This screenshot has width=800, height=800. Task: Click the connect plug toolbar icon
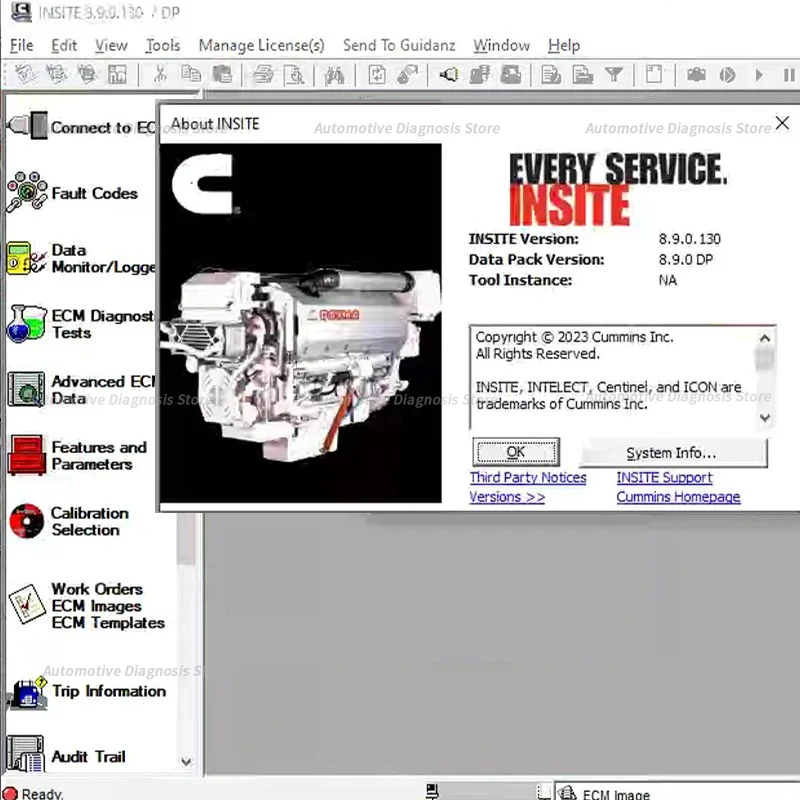[449, 74]
